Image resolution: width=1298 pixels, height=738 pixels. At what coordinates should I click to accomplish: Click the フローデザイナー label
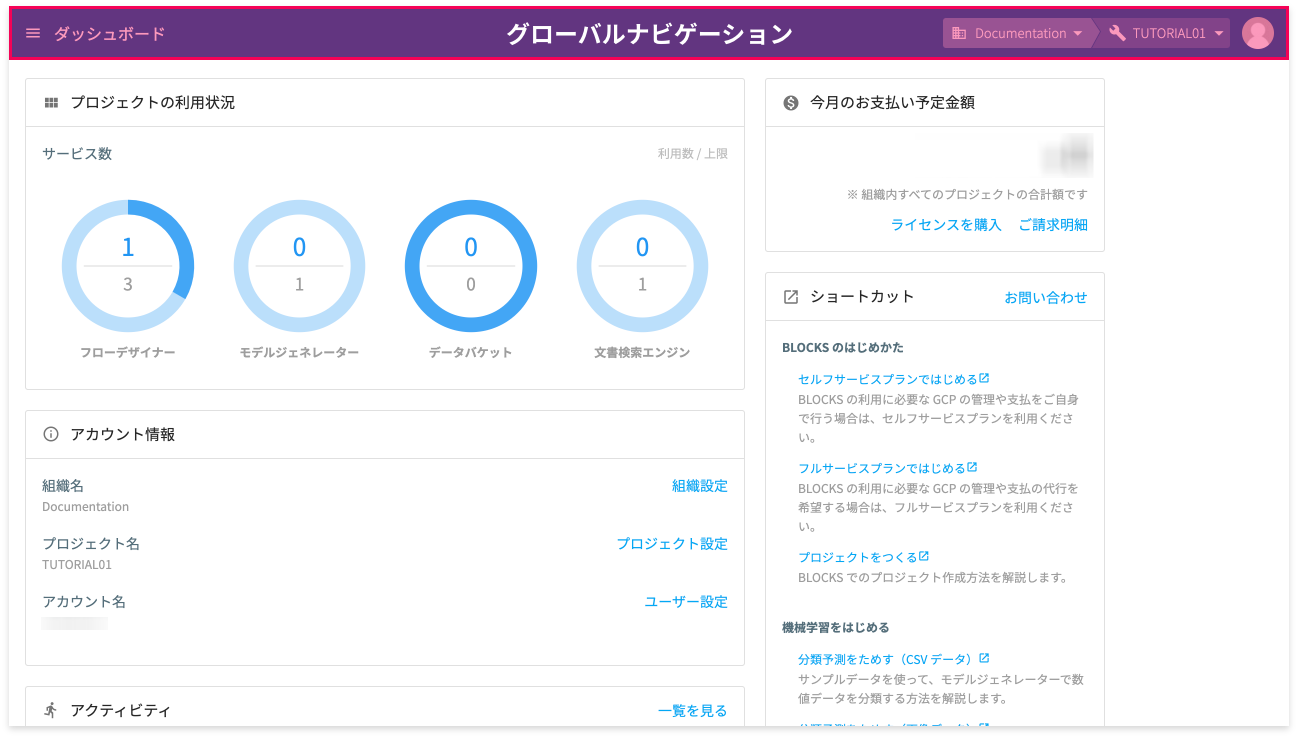click(128, 353)
